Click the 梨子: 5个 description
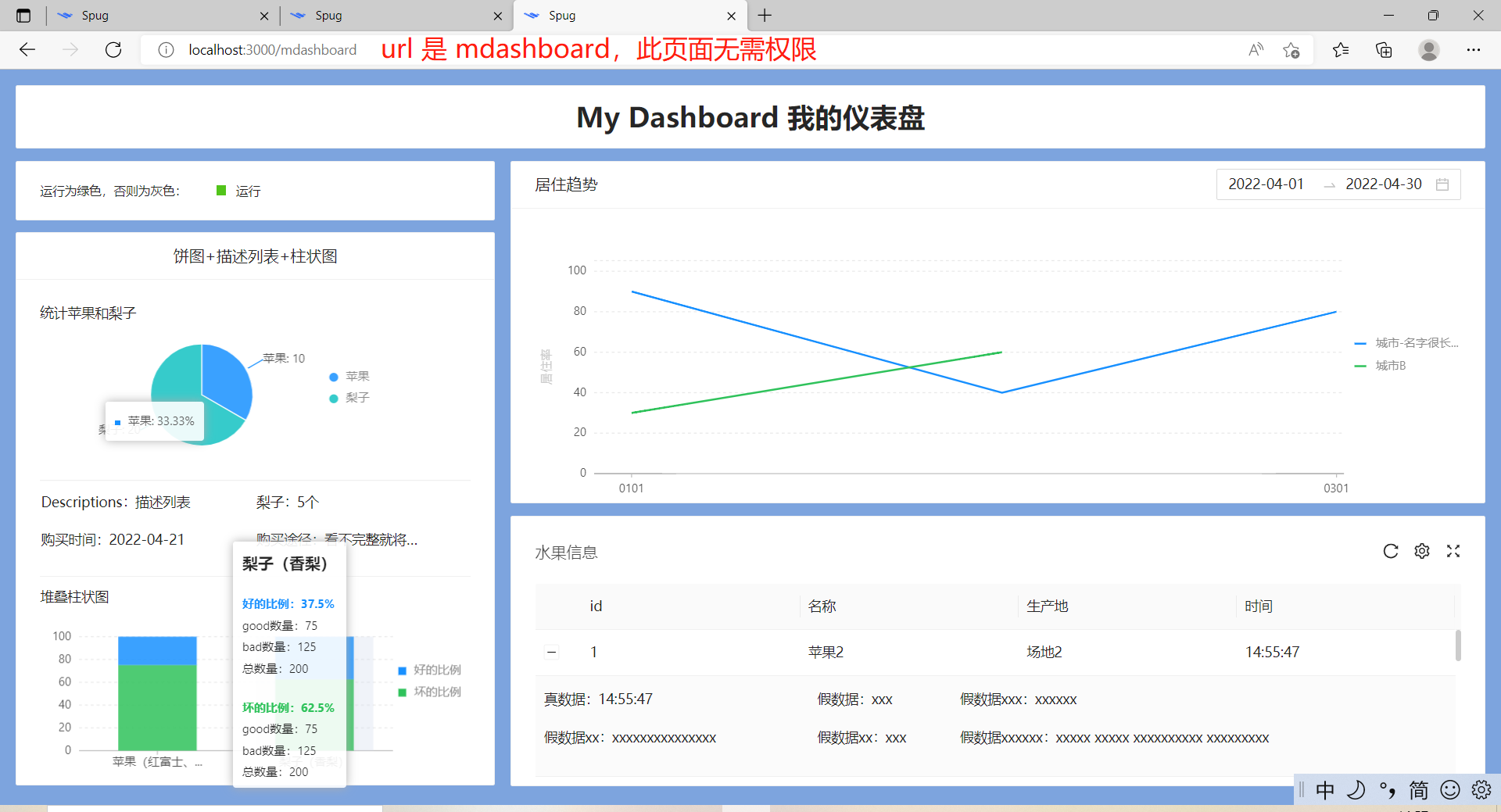This screenshot has width=1501, height=812. click(x=288, y=502)
